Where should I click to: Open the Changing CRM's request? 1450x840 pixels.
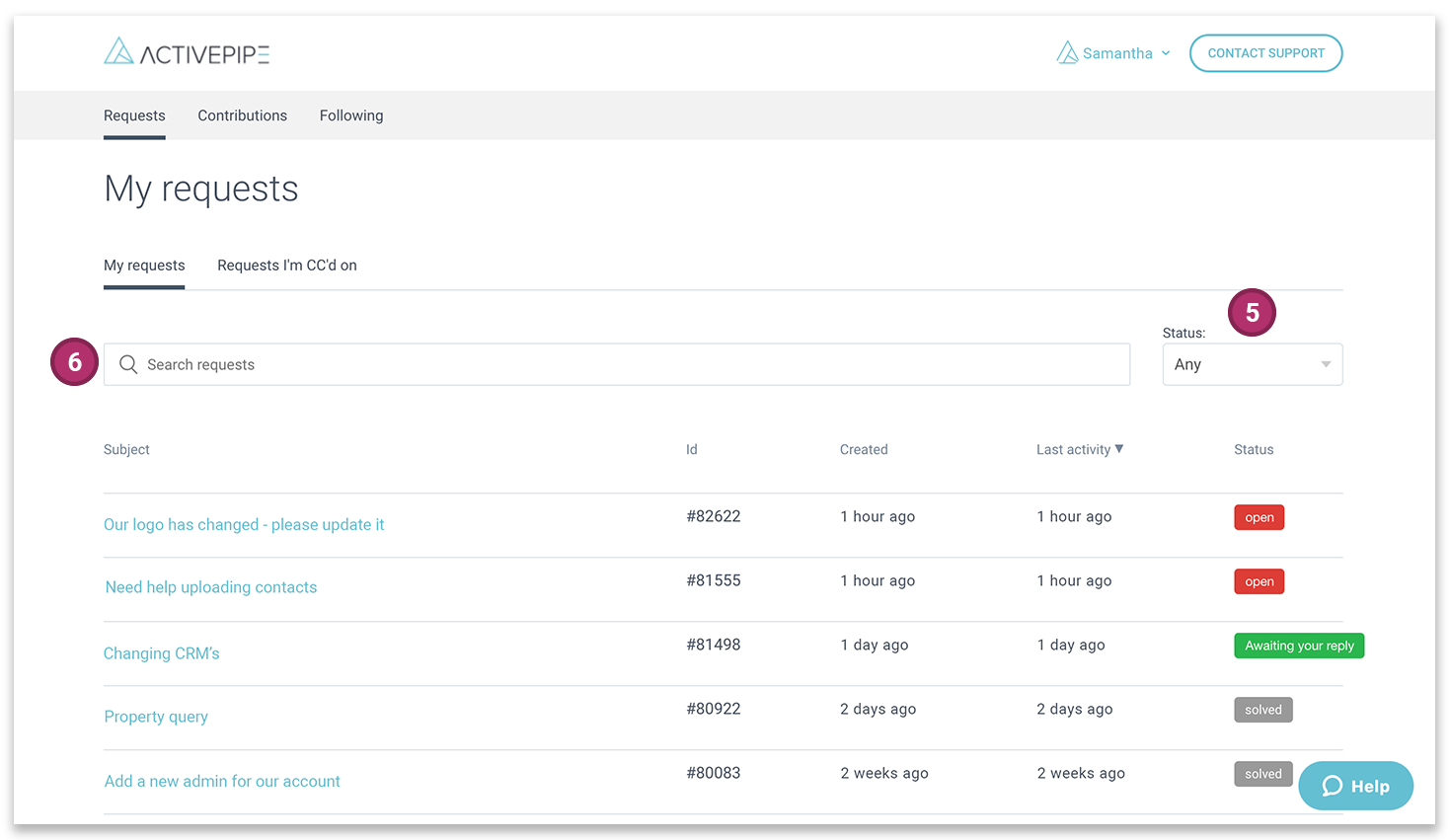point(161,652)
